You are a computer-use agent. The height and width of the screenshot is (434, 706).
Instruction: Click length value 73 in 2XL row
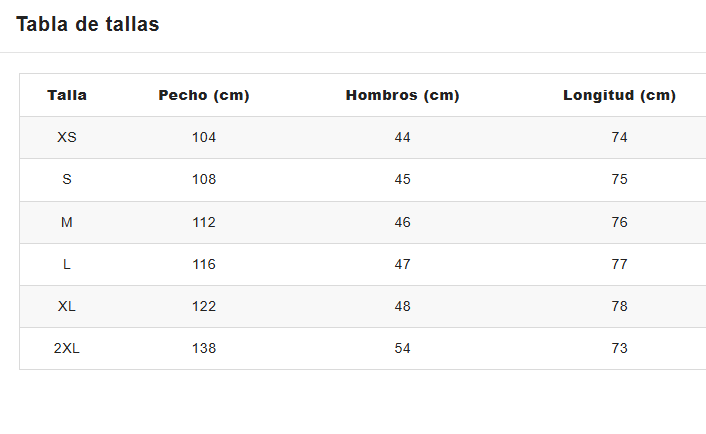619,348
